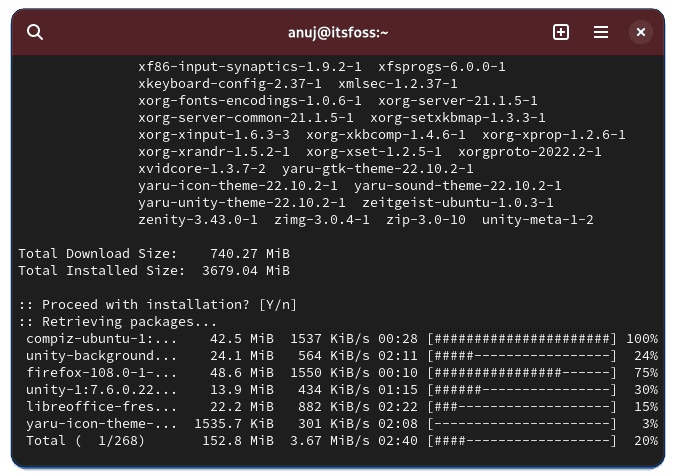The width and height of the screenshot is (680, 476).
Task: Click xorg-xprop-1.2.6-1 text
Action: click(x=554, y=134)
